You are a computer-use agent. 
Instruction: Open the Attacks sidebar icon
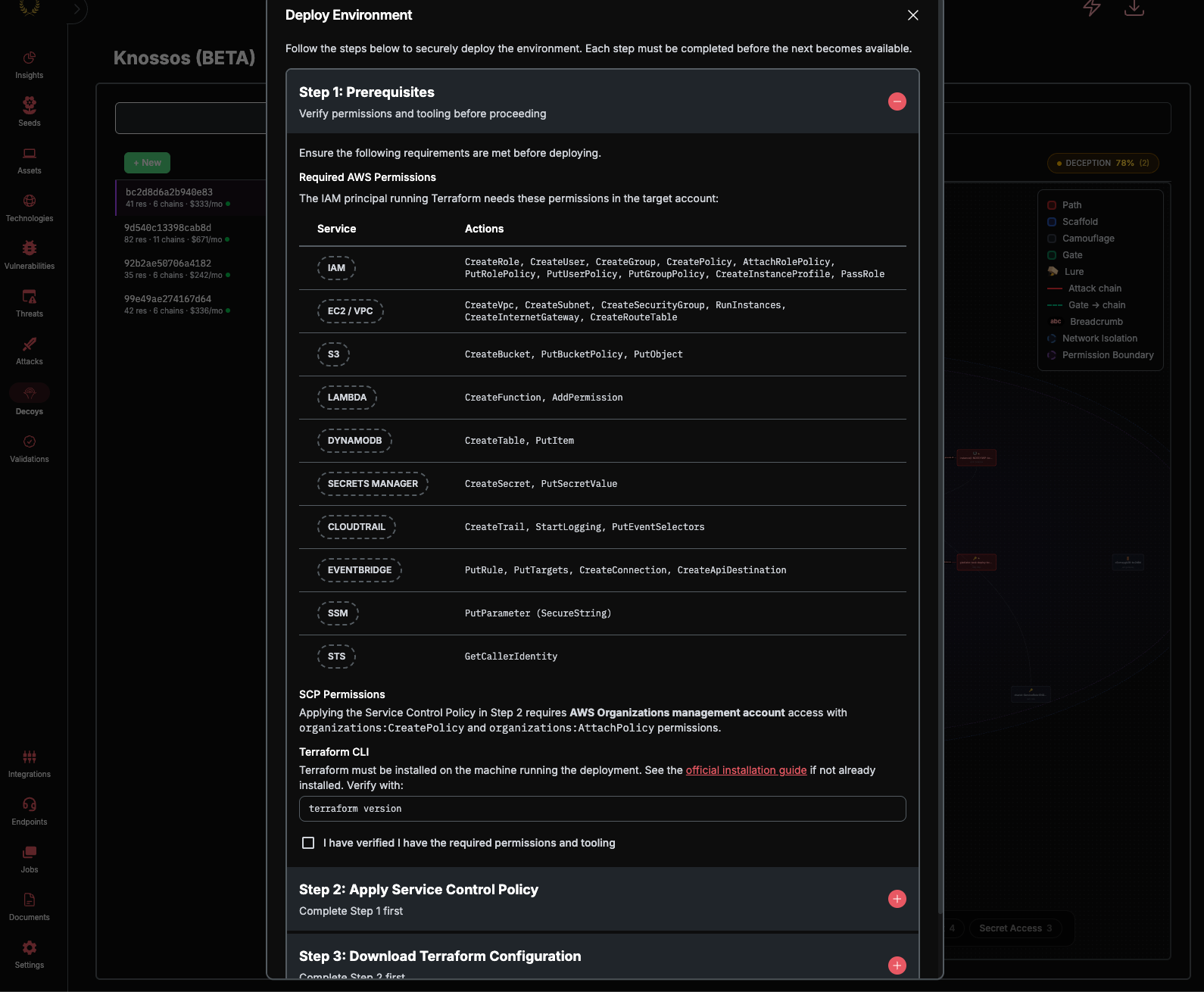point(30,345)
